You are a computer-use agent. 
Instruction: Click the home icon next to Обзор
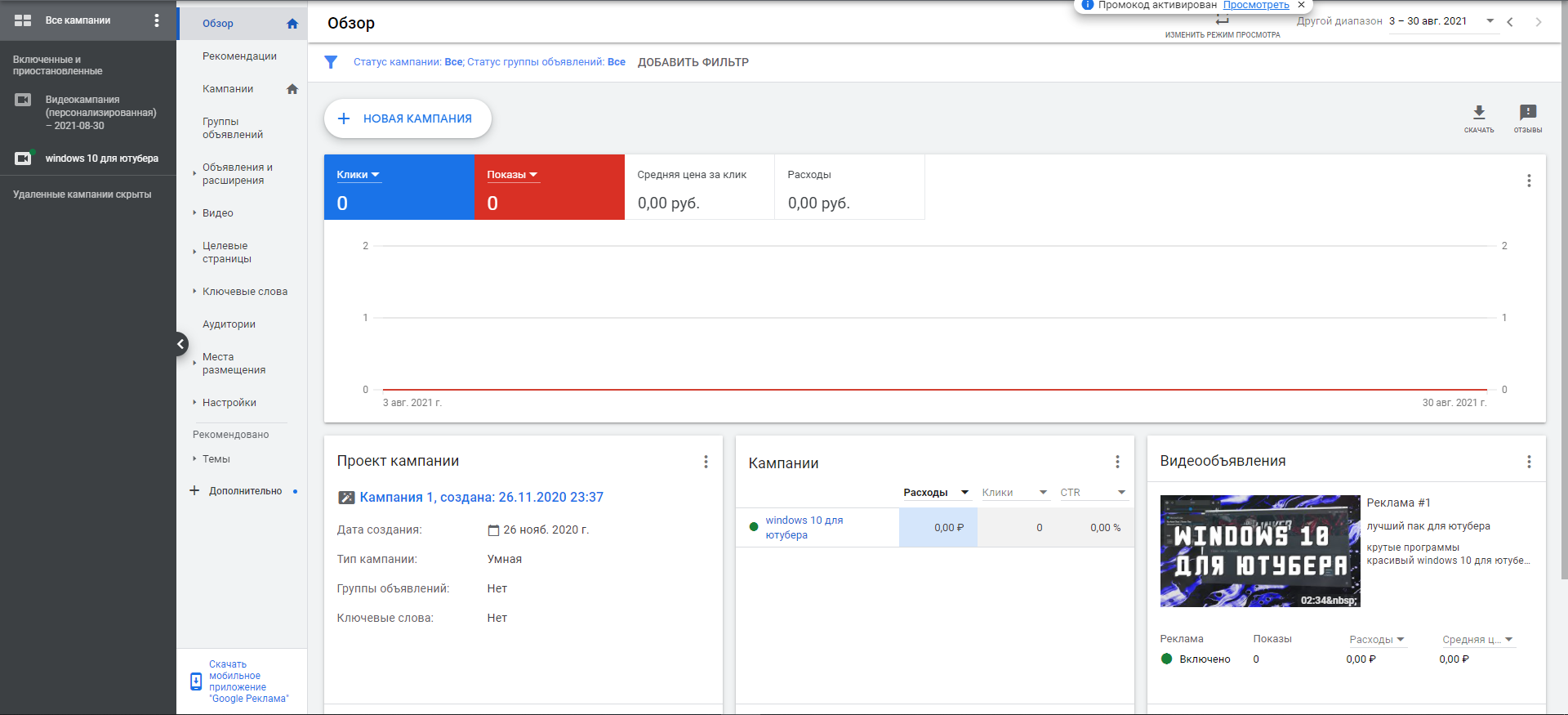[292, 24]
